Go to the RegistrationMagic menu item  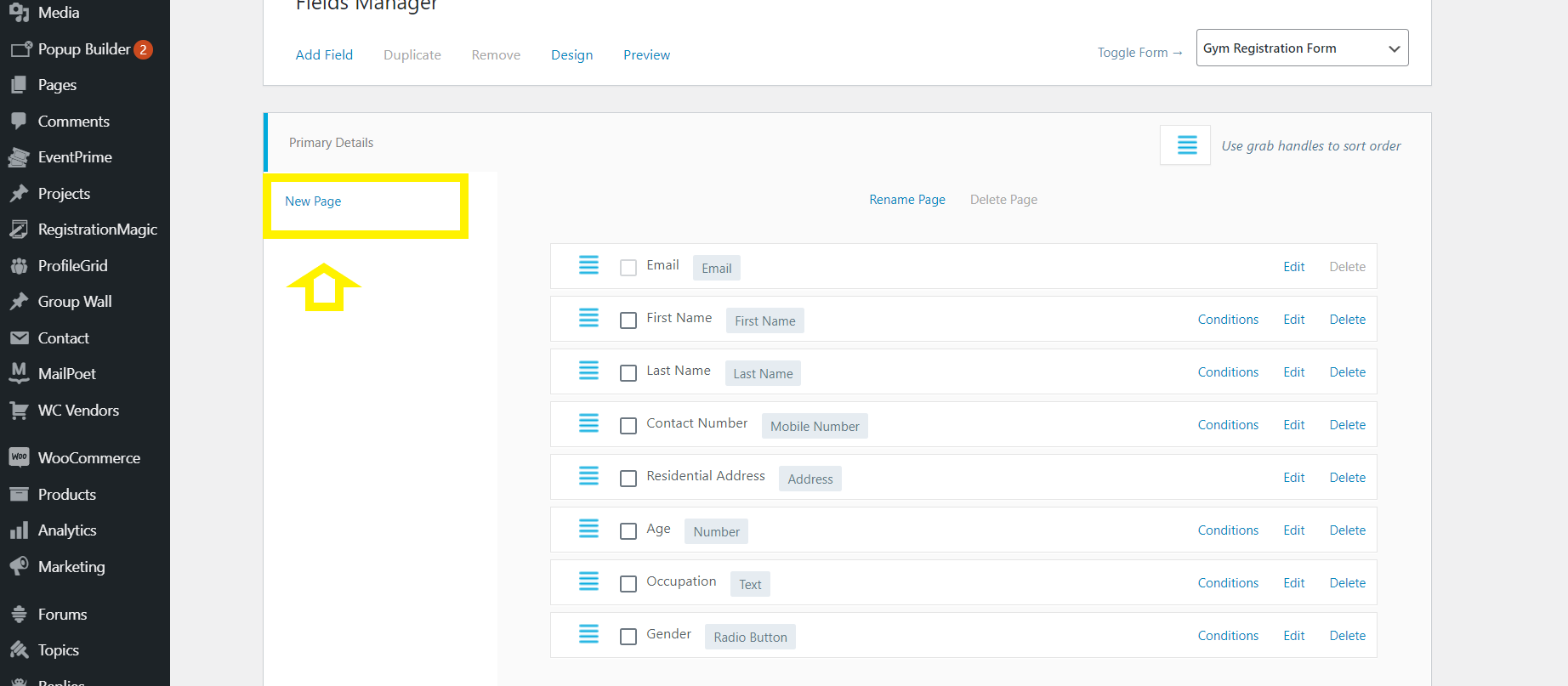(x=85, y=230)
